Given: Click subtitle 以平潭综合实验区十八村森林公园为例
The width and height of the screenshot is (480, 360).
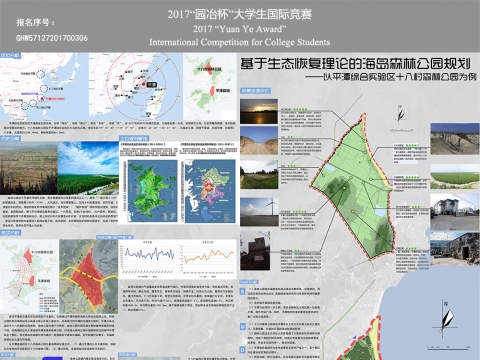Looking at the screenshot, I should pos(391,77).
